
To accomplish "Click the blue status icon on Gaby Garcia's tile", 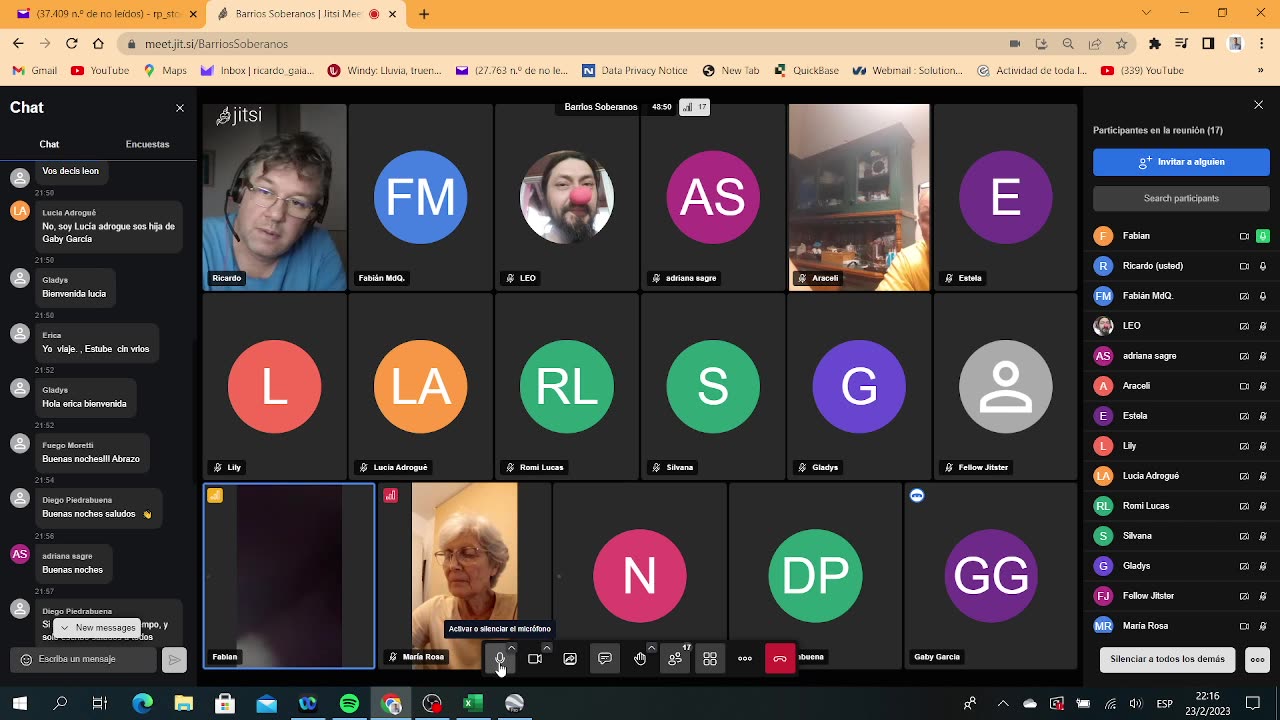I will (x=917, y=496).
